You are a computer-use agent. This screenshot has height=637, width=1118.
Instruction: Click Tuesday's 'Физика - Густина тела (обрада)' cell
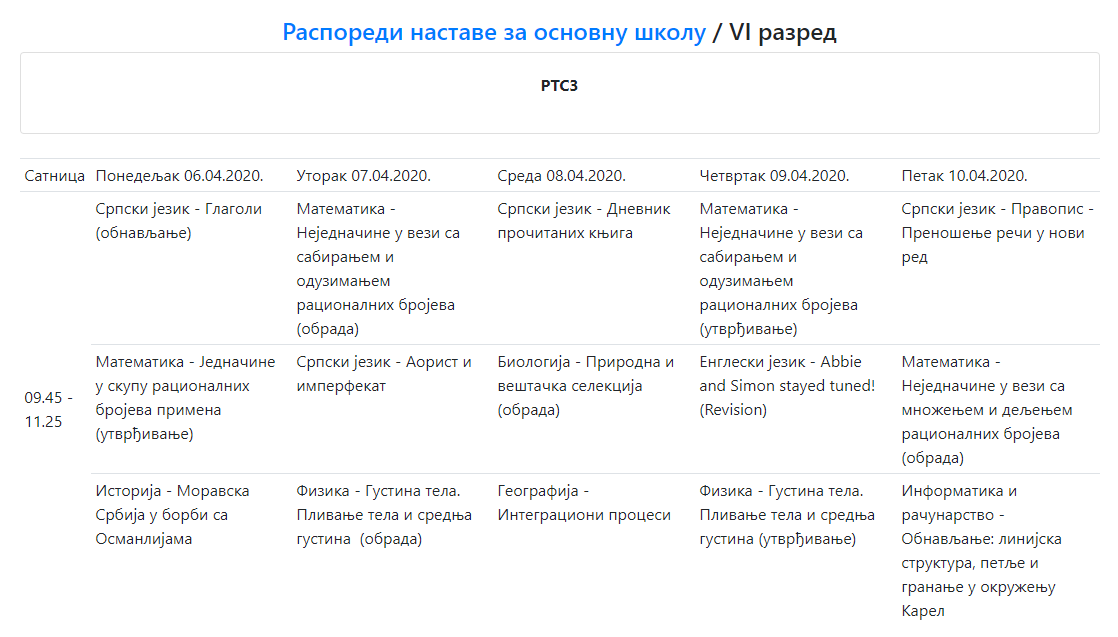pos(384,515)
